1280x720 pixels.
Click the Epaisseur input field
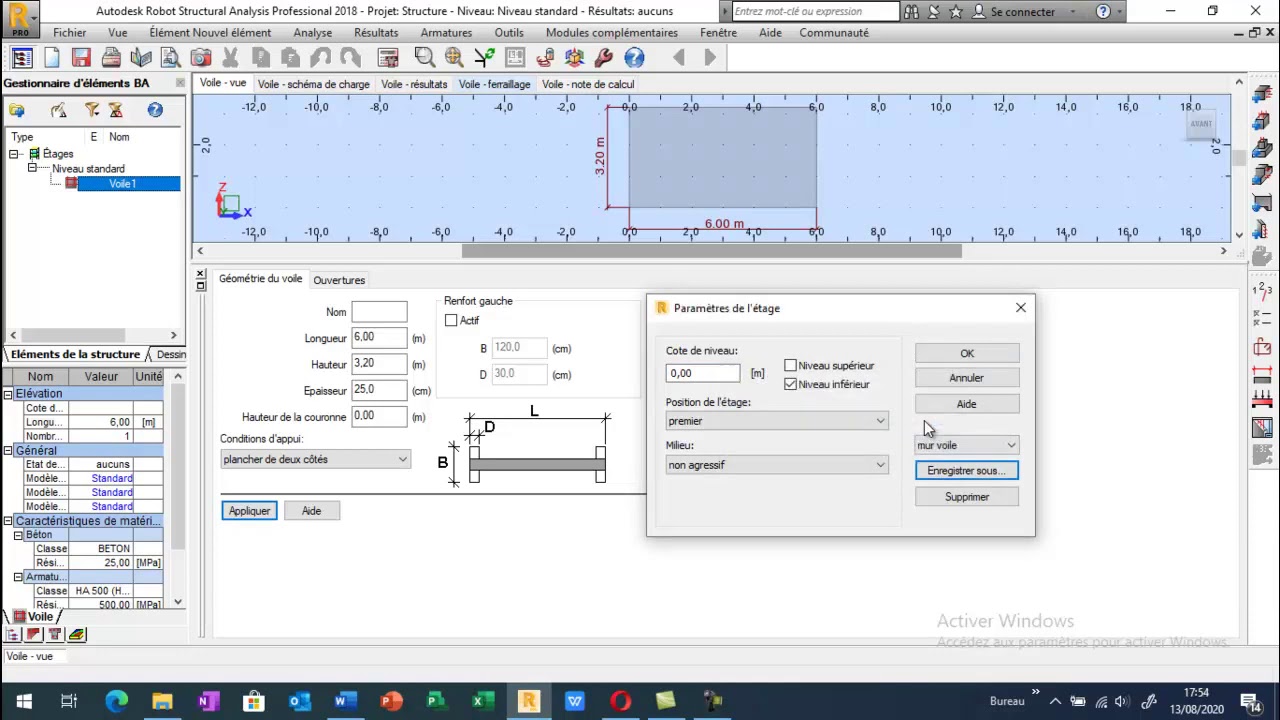click(379, 390)
